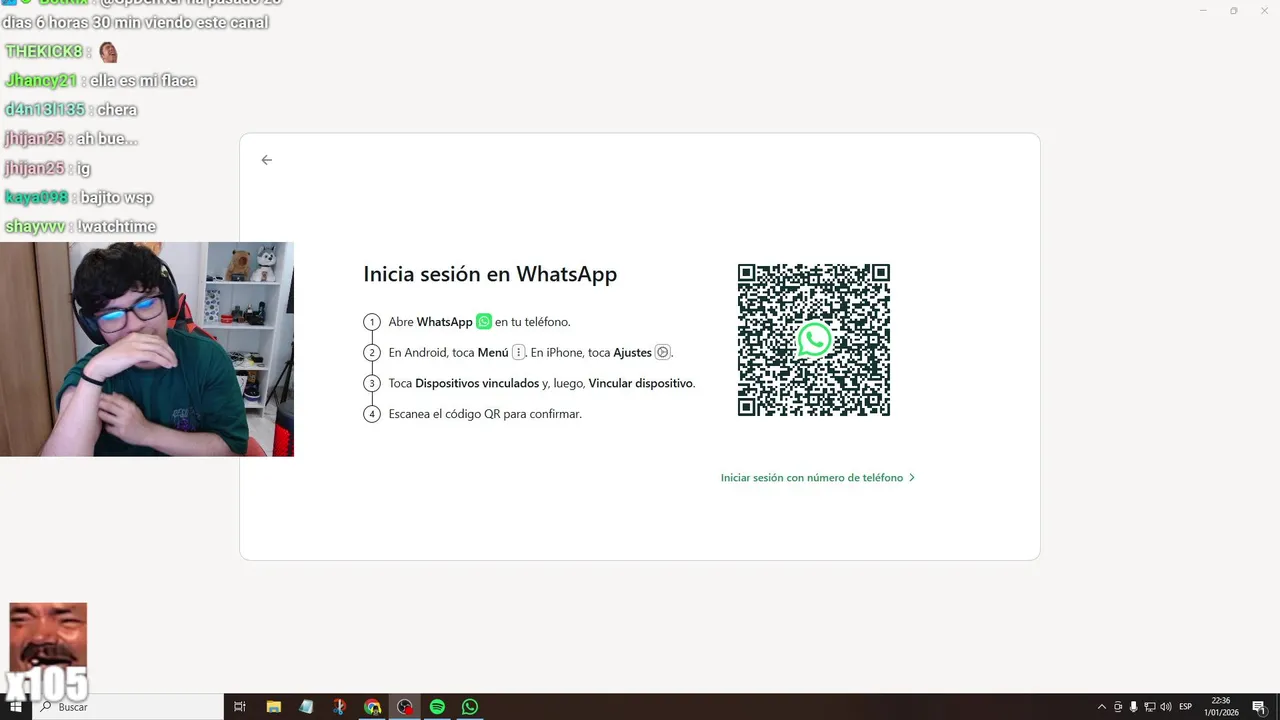1280x720 pixels.
Task: Switch to Google Chrome in the taskbar
Action: tap(372, 707)
